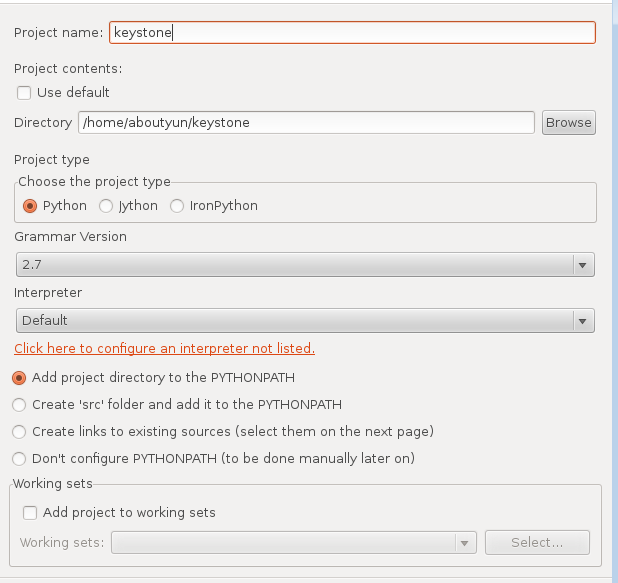
Task: Click the Directory path input field
Action: pyautogui.click(x=306, y=122)
